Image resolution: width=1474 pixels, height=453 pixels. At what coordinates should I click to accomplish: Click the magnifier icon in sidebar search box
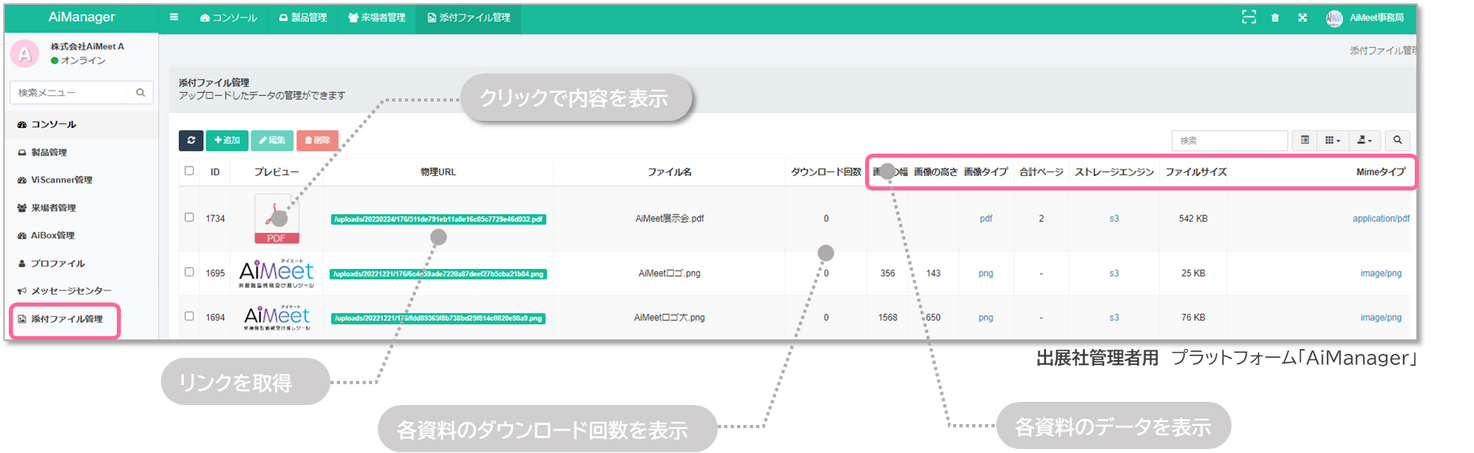[141, 93]
